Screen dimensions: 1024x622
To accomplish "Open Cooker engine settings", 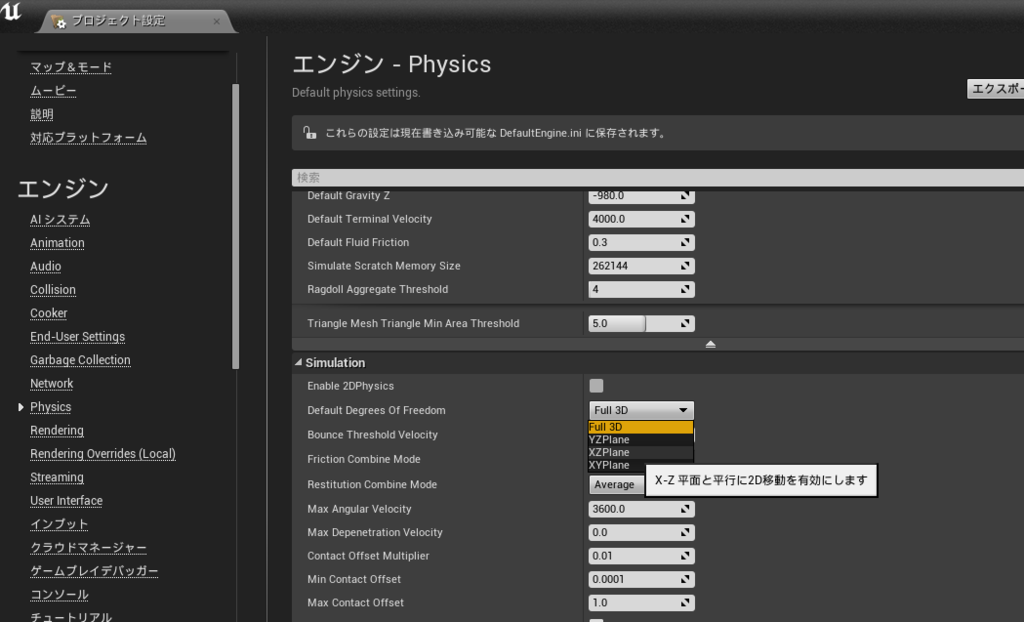I will point(49,314).
